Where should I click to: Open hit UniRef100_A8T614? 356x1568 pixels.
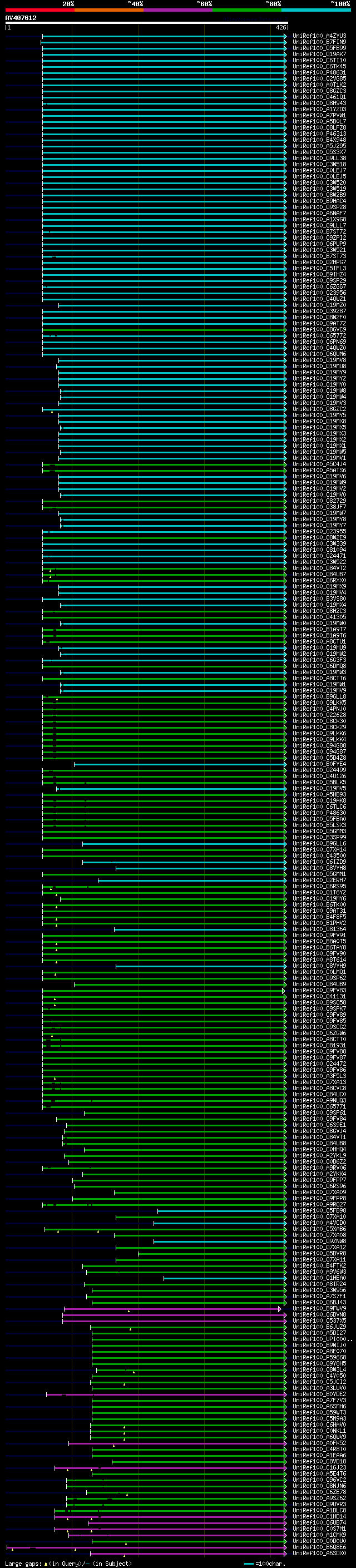pyautogui.click(x=319, y=960)
